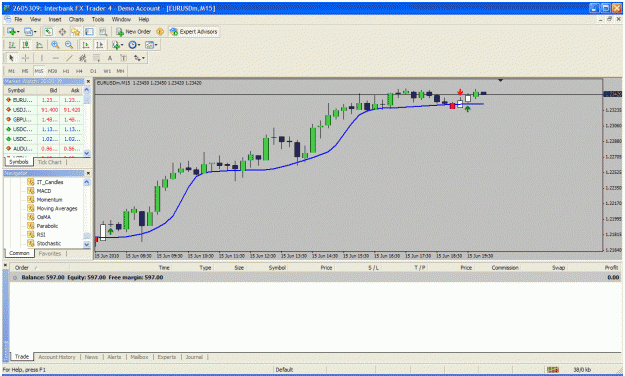
Task: Toggle the Data Window crosshair icon
Action: tap(62, 31)
